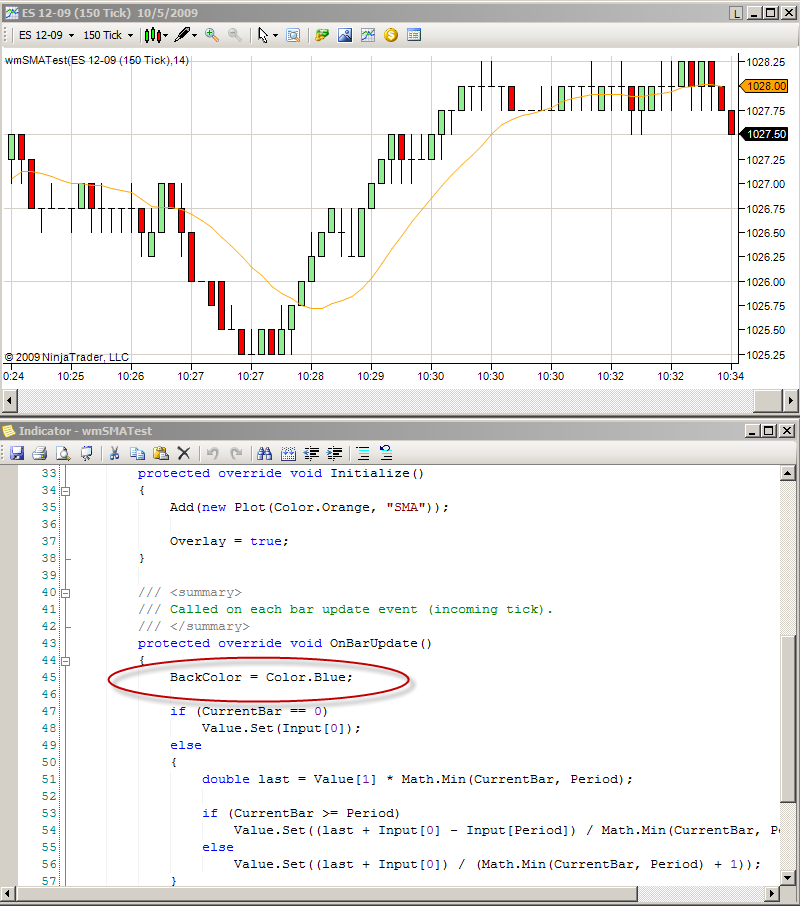The width and height of the screenshot is (800, 906).
Task: Expand the chart style dropdown arrow
Action: pos(166,36)
